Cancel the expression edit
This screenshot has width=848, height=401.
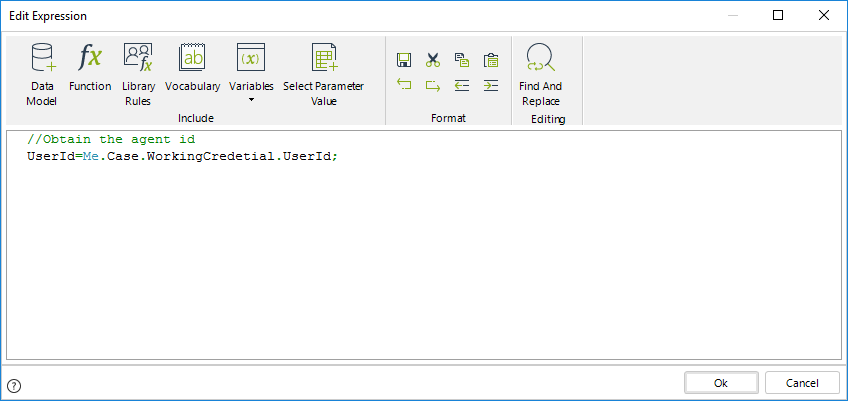point(802,383)
